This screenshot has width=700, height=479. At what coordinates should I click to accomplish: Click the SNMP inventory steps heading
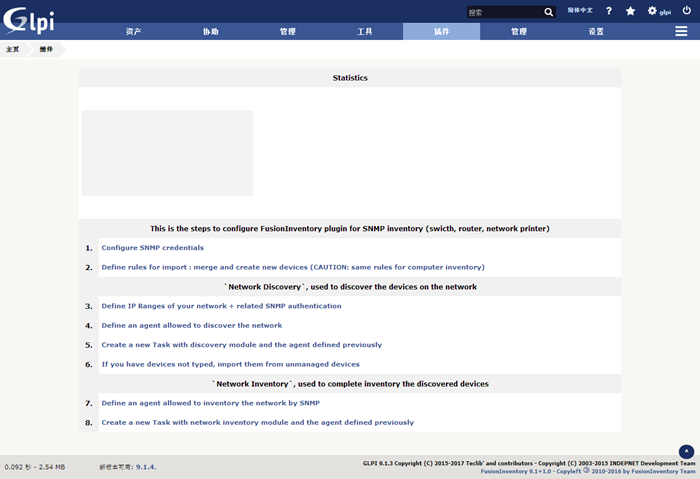click(350, 229)
